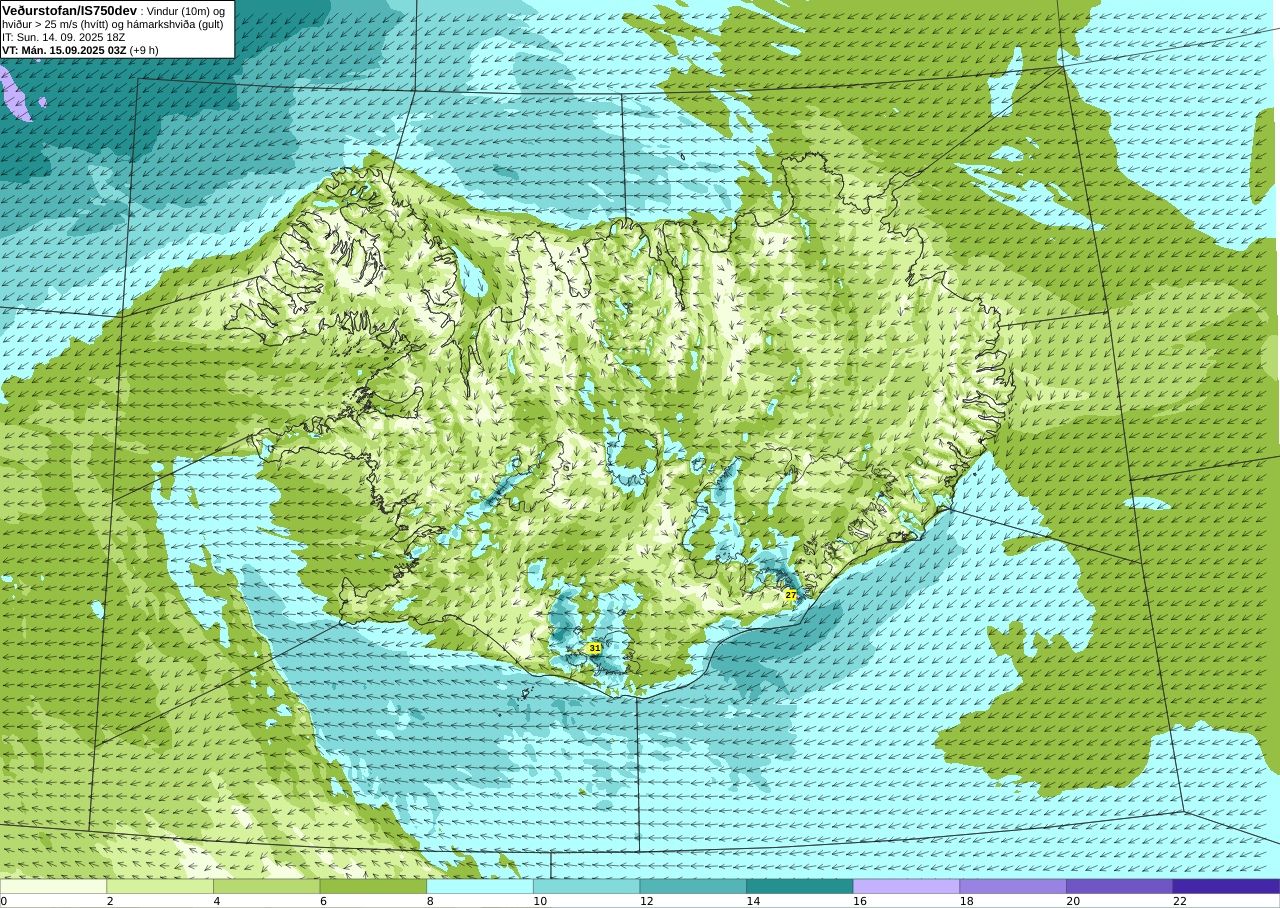The width and height of the screenshot is (1280, 908).
Task: Click the legend tick label 22
Action: click(1180, 901)
